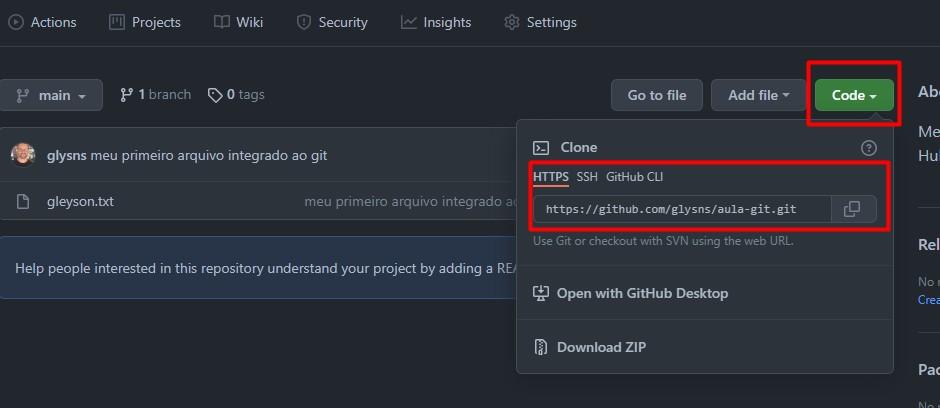The width and height of the screenshot is (940, 408).
Task: Select the HTTPS clone tab
Action: [x=551, y=177]
